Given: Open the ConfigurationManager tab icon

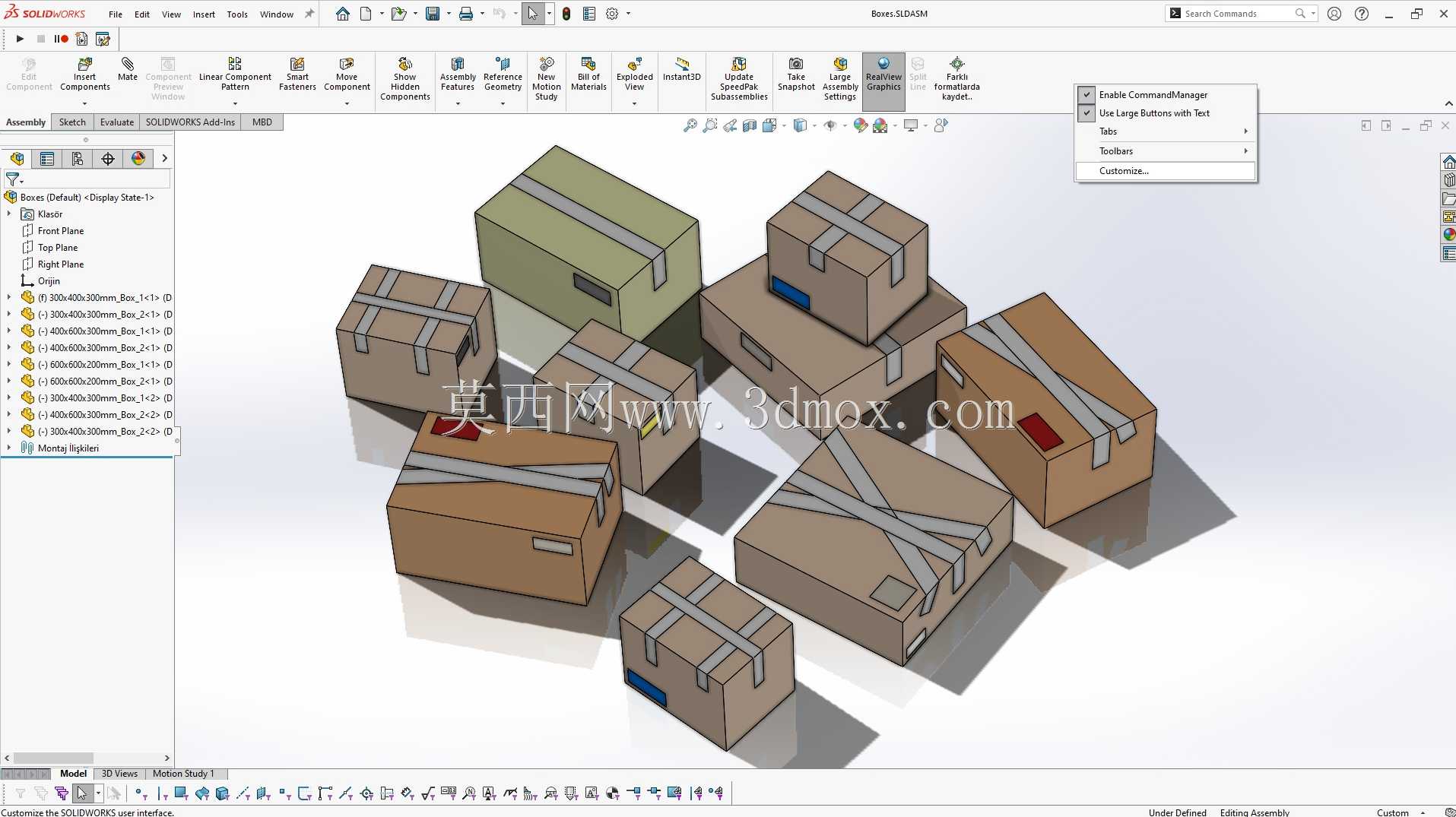Looking at the screenshot, I should [x=78, y=158].
